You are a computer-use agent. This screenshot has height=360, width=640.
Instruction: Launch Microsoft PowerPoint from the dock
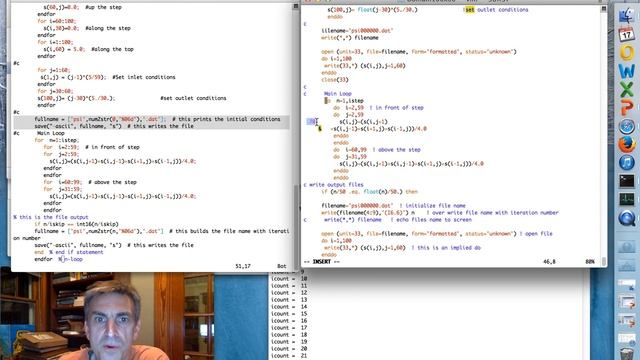tap(627, 108)
